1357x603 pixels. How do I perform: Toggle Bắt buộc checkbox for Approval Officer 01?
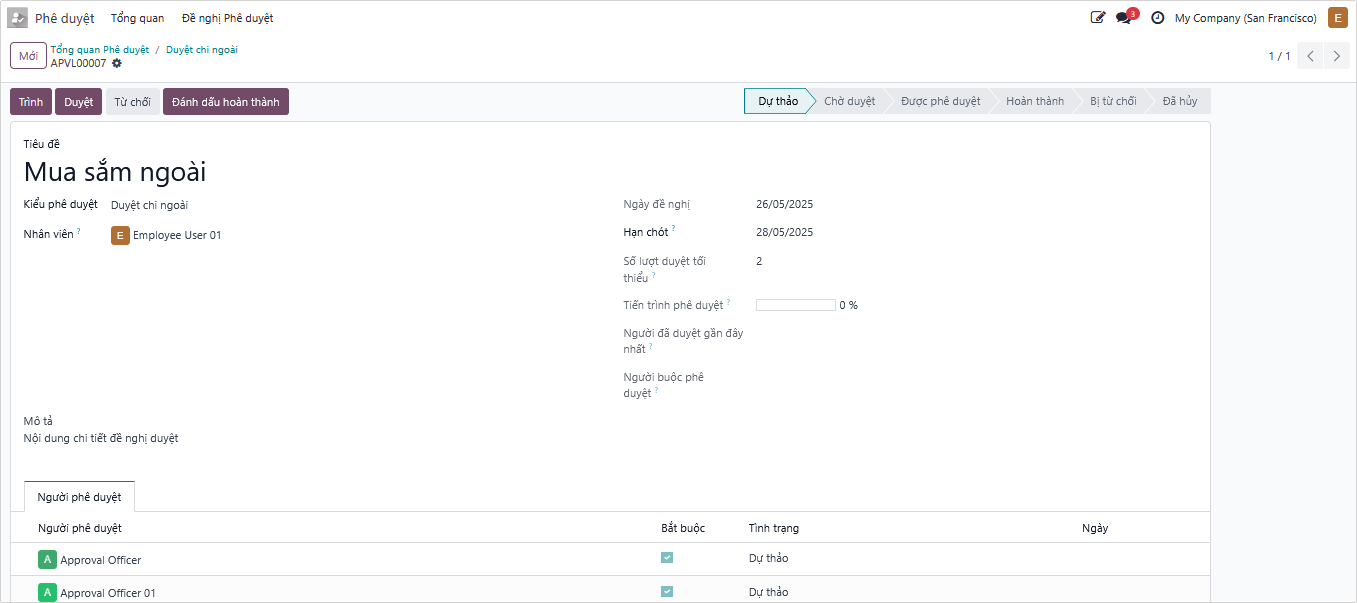[x=667, y=592]
